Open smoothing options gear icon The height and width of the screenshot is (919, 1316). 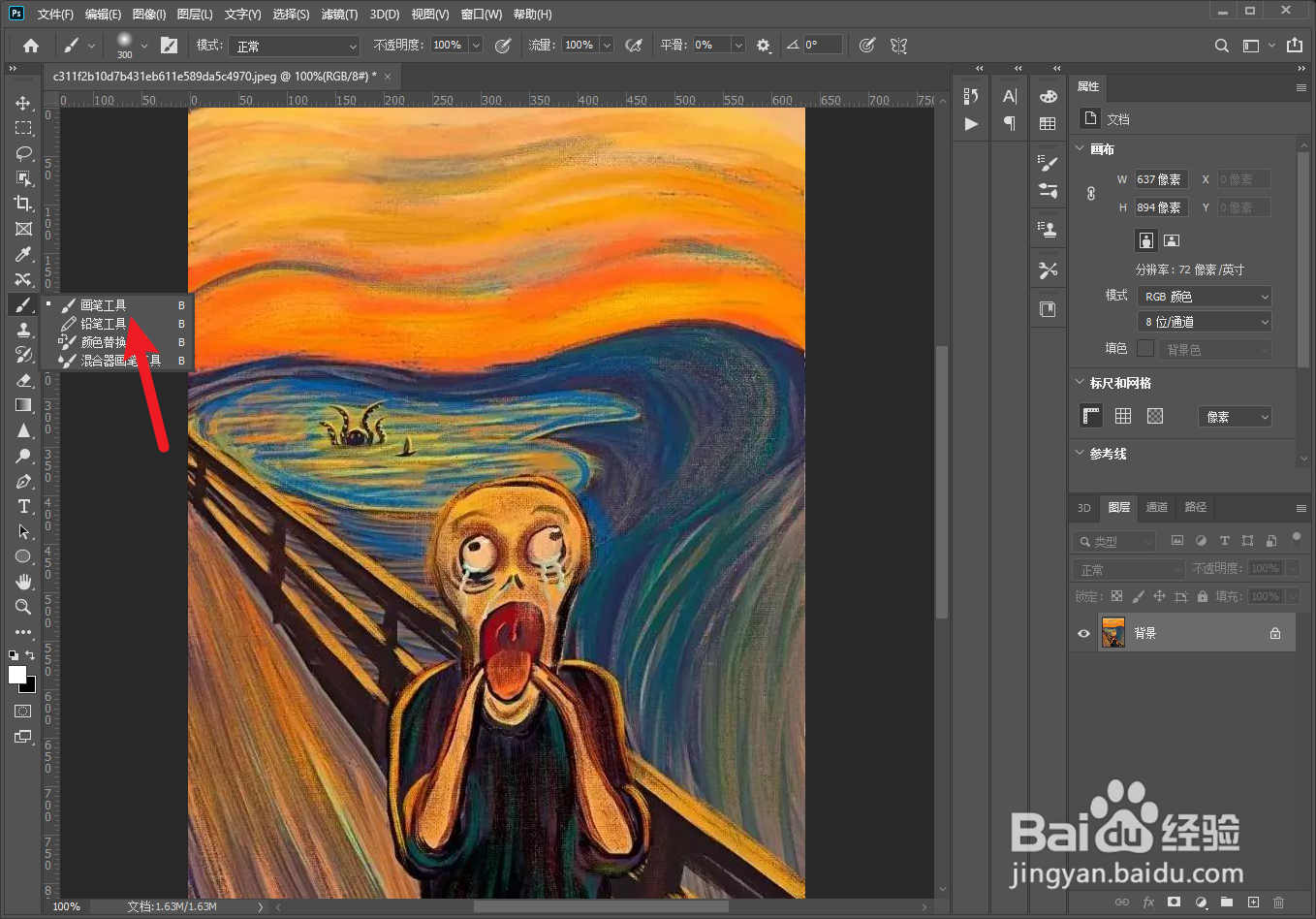(x=764, y=46)
